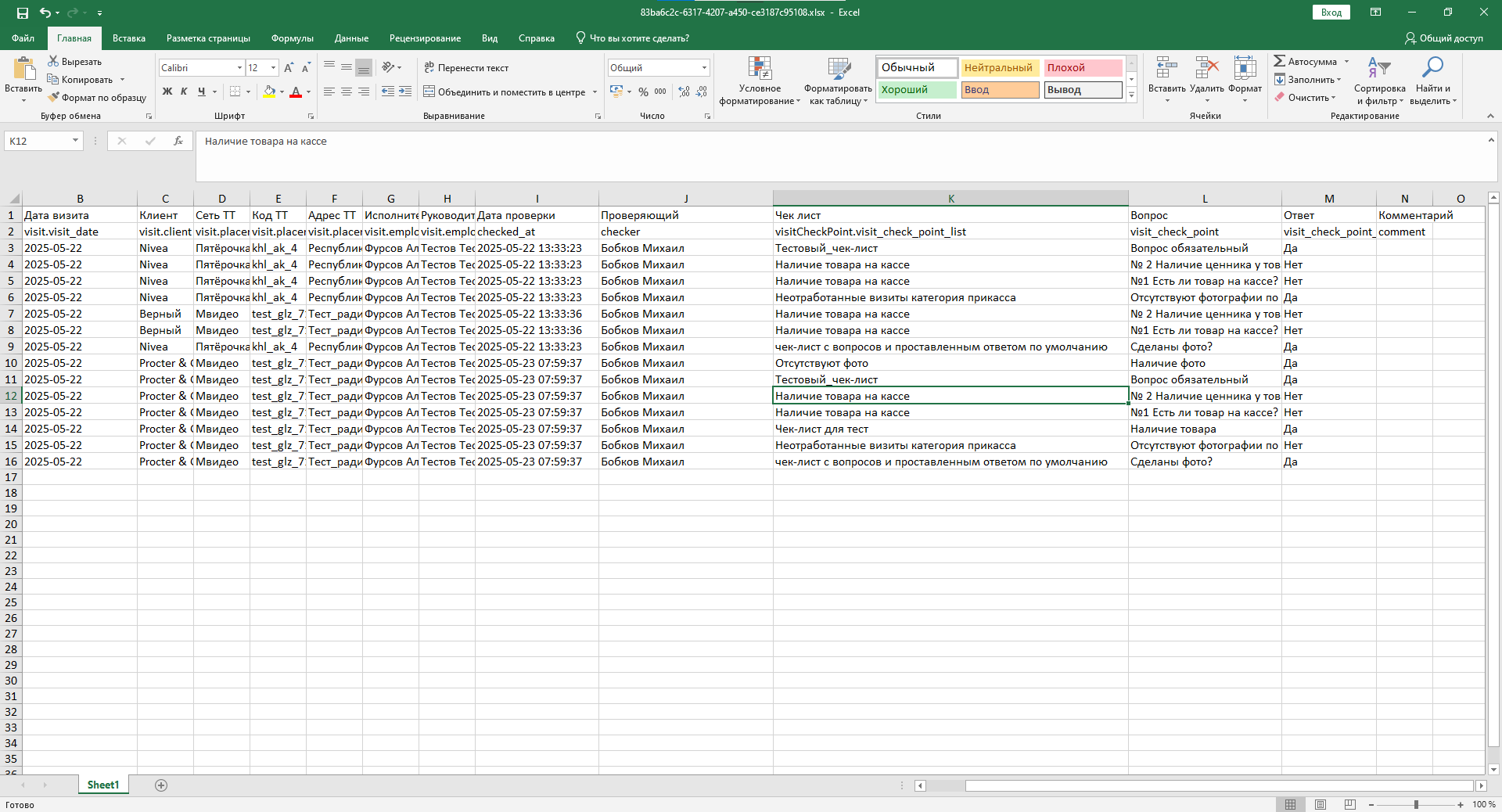
Task: Open the Файл menu
Action: coord(23,38)
